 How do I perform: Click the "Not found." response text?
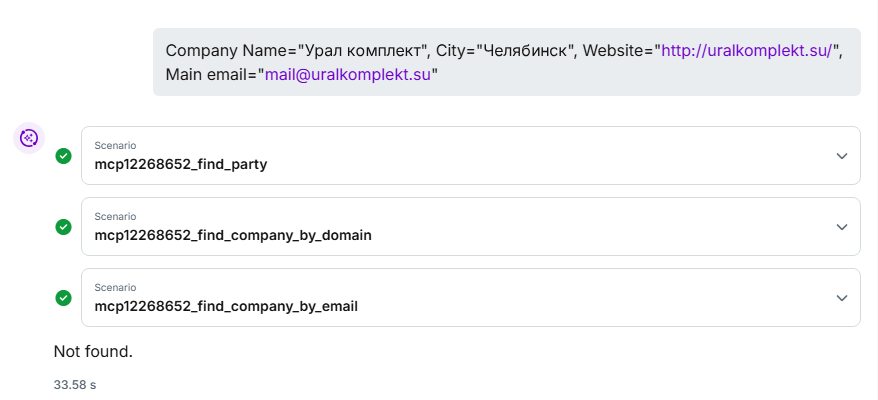tap(93, 351)
